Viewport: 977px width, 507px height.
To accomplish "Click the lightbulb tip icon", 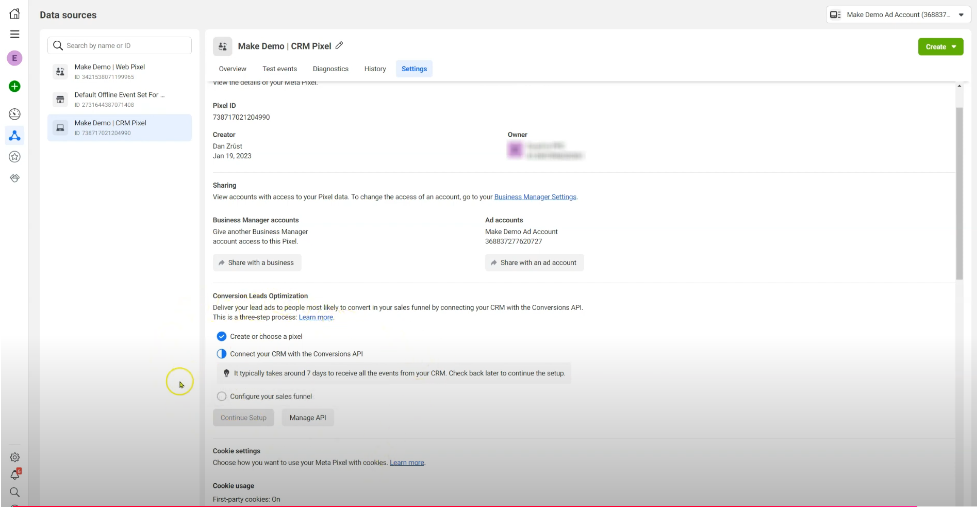I will (x=226, y=373).
